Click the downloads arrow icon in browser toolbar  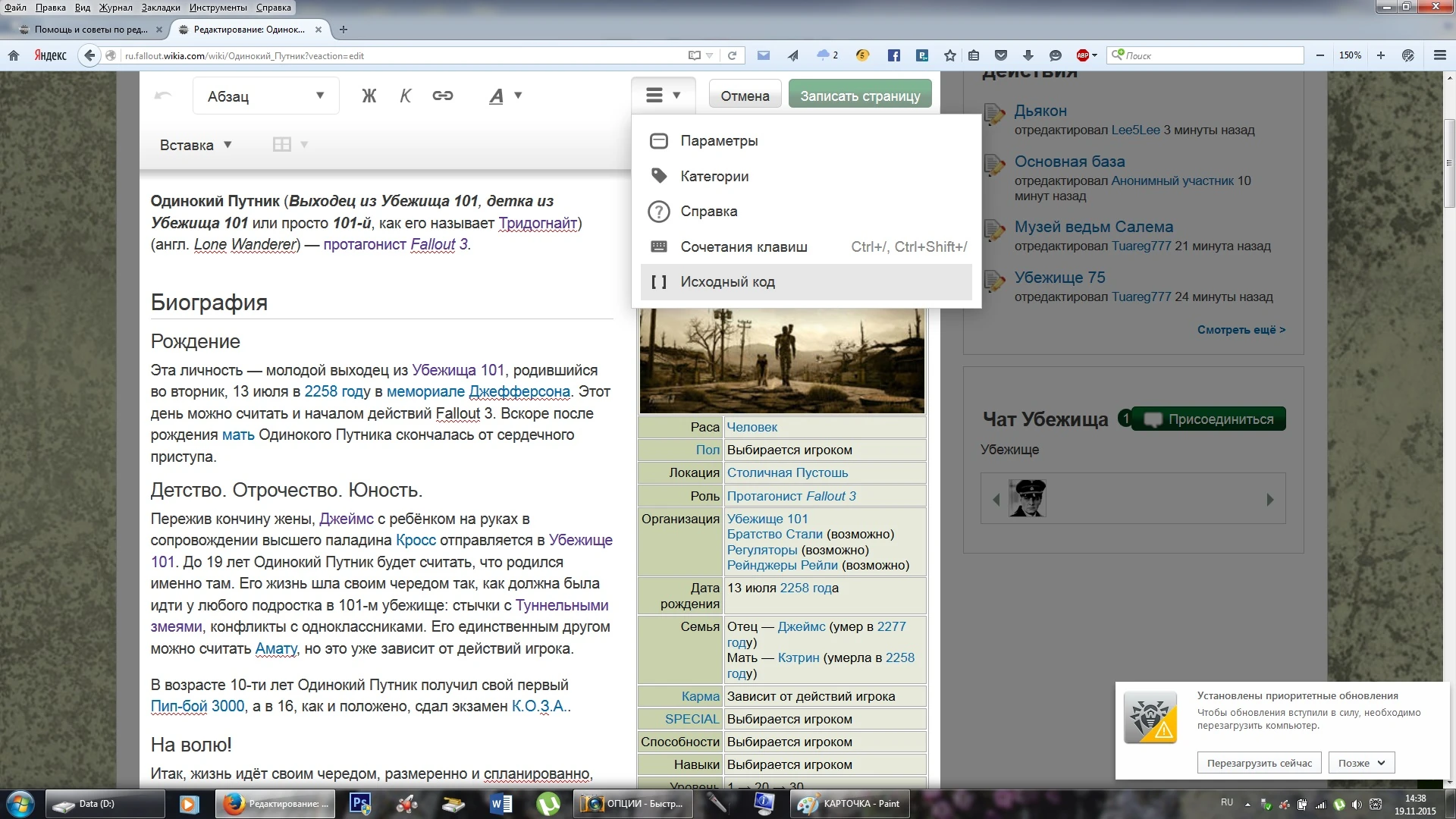(1028, 55)
